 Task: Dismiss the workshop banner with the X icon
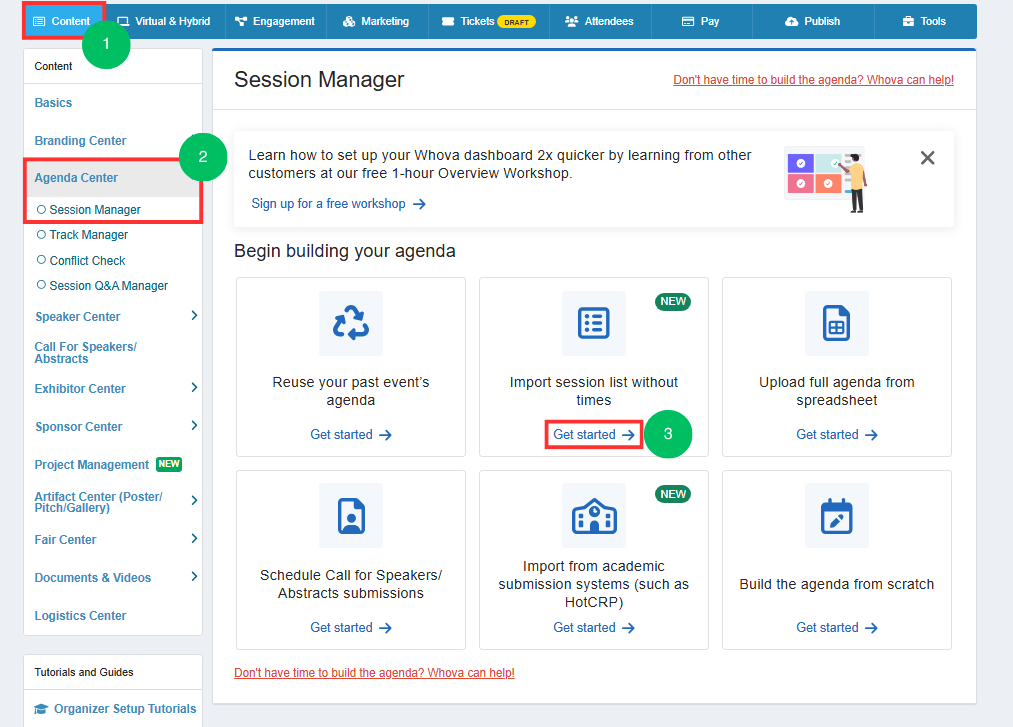click(x=927, y=158)
